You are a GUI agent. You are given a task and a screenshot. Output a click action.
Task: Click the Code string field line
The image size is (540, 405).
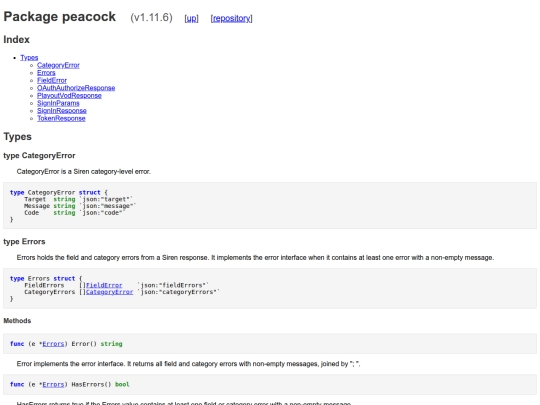(x=75, y=213)
